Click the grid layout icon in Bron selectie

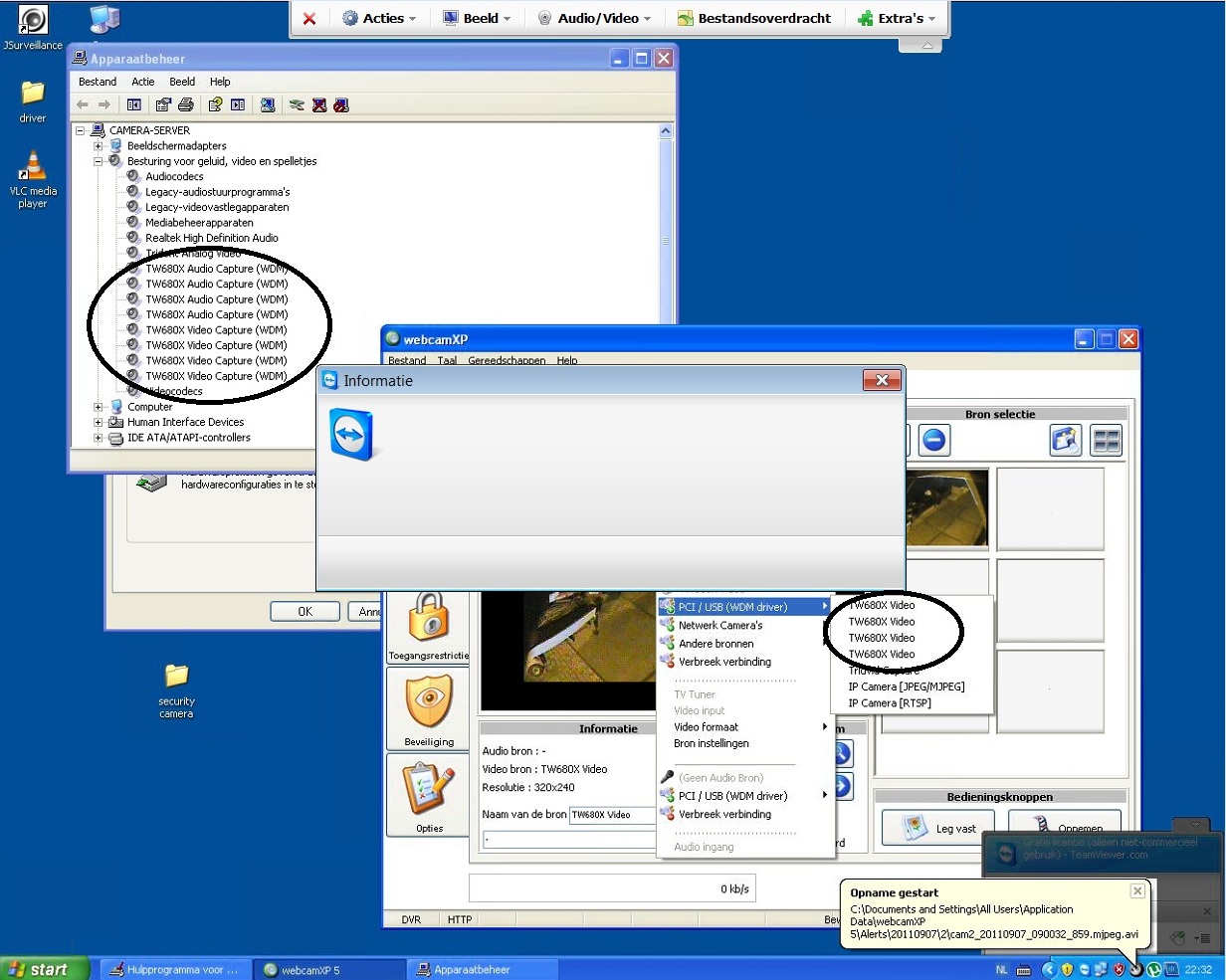(x=1107, y=439)
